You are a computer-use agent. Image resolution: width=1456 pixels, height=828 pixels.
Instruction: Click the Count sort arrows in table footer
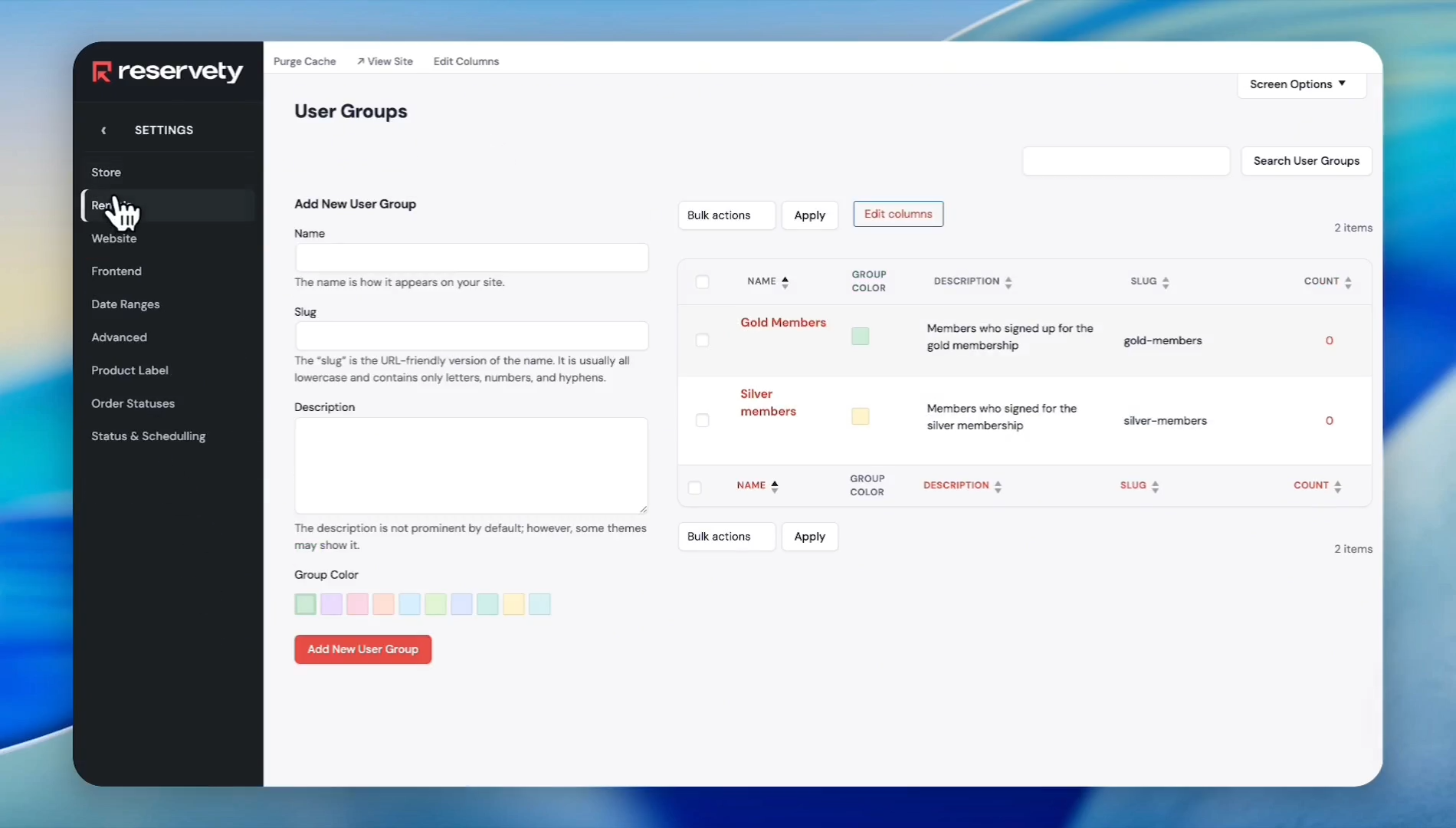coord(1336,486)
